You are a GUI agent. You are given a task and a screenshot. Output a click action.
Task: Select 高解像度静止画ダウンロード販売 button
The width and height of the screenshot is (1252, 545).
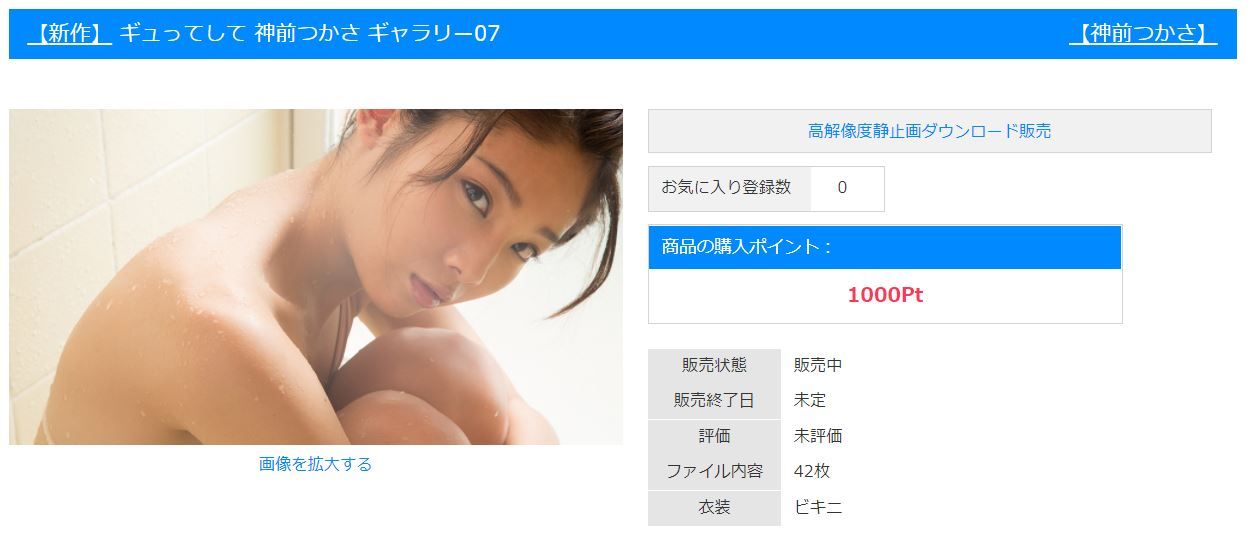tap(930, 131)
